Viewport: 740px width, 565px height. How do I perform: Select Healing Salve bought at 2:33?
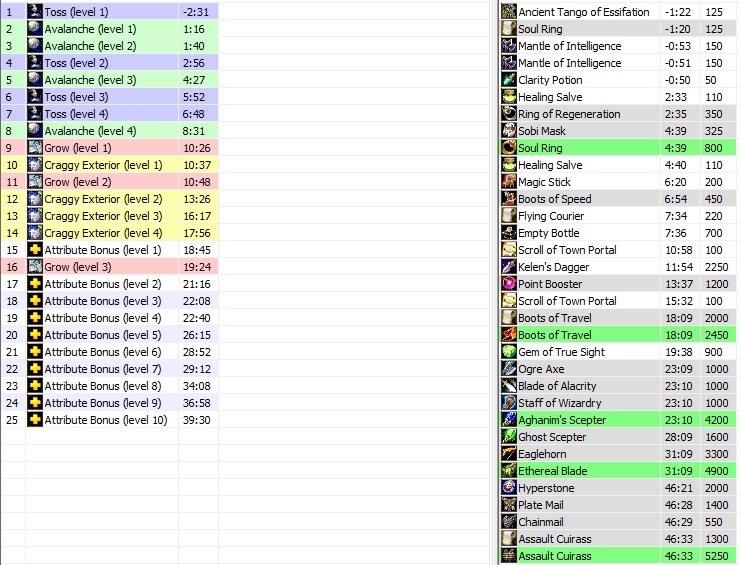pyautogui.click(x=550, y=97)
